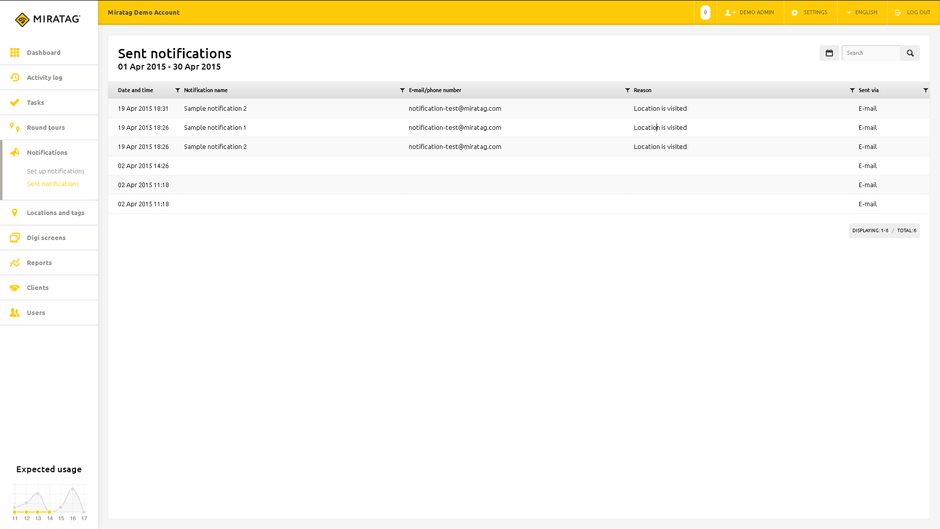Viewport: 940px width, 529px height.
Task: Open the English language dropdown
Action: pos(862,13)
